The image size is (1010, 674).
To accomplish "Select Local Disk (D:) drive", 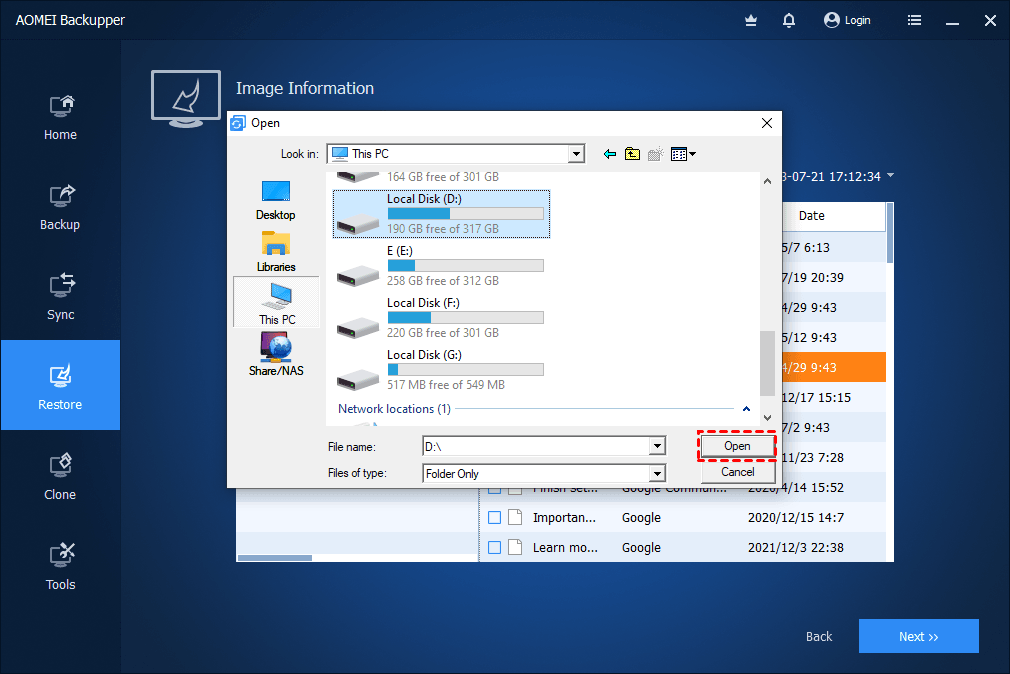I will pyautogui.click(x=441, y=214).
